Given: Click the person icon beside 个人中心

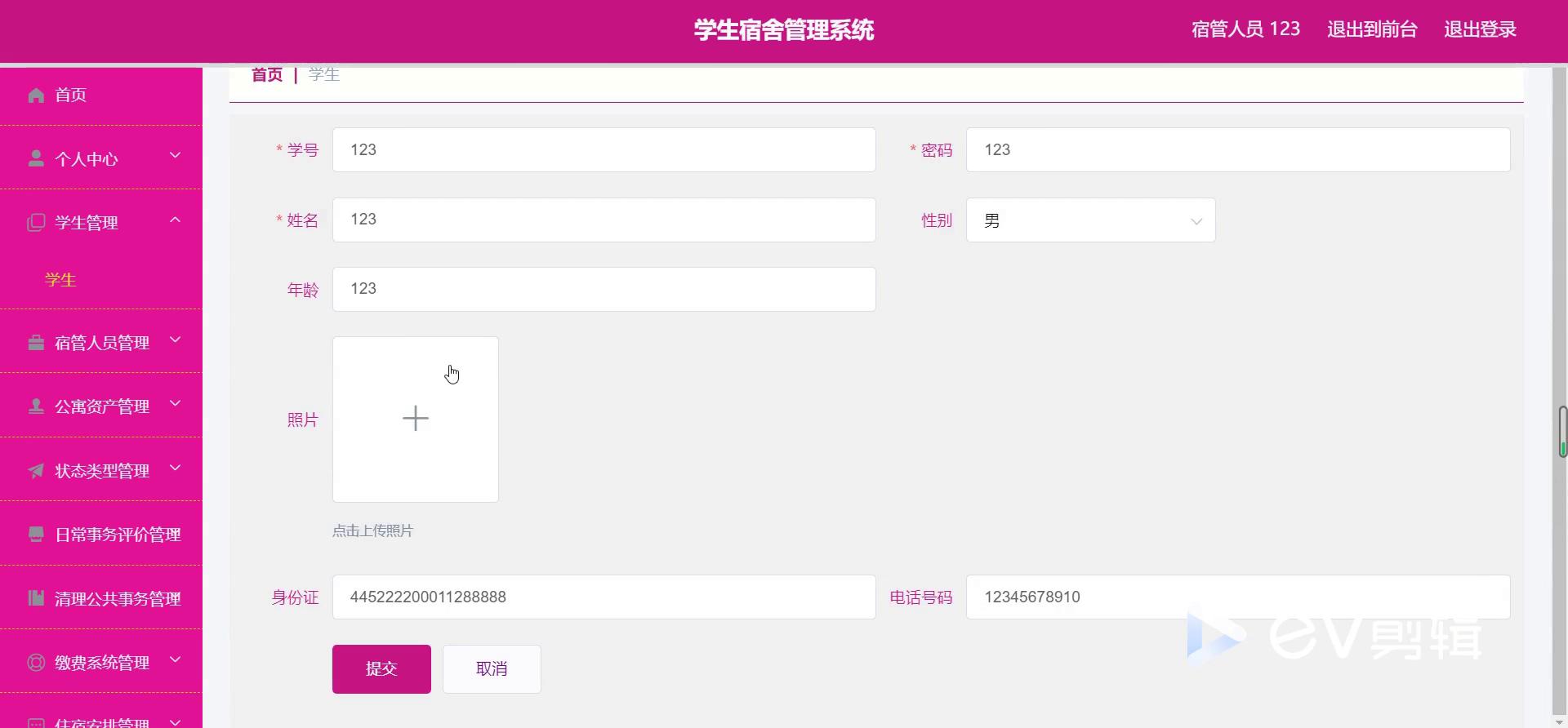Looking at the screenshot, I should click(x=36, y=158).
